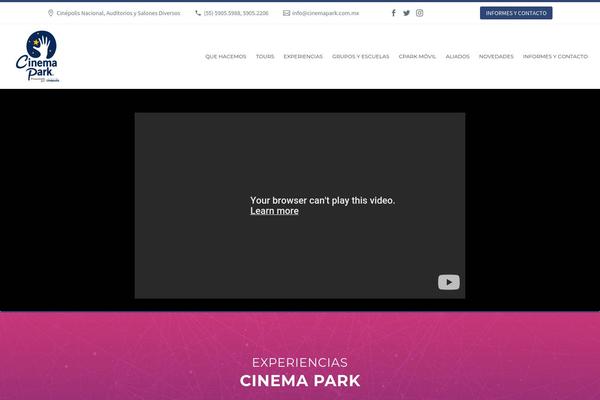Image resolution: width=600 pixels, height=400 pixels.
Task: Click the email envelope icon
Action: pyautogui.click(x=286, y=13)
